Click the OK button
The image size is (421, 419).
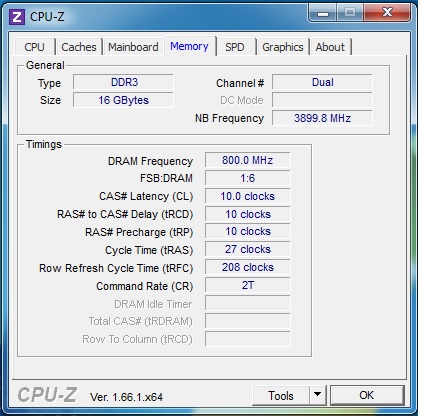pyautogui.click(x=367, y=395)
